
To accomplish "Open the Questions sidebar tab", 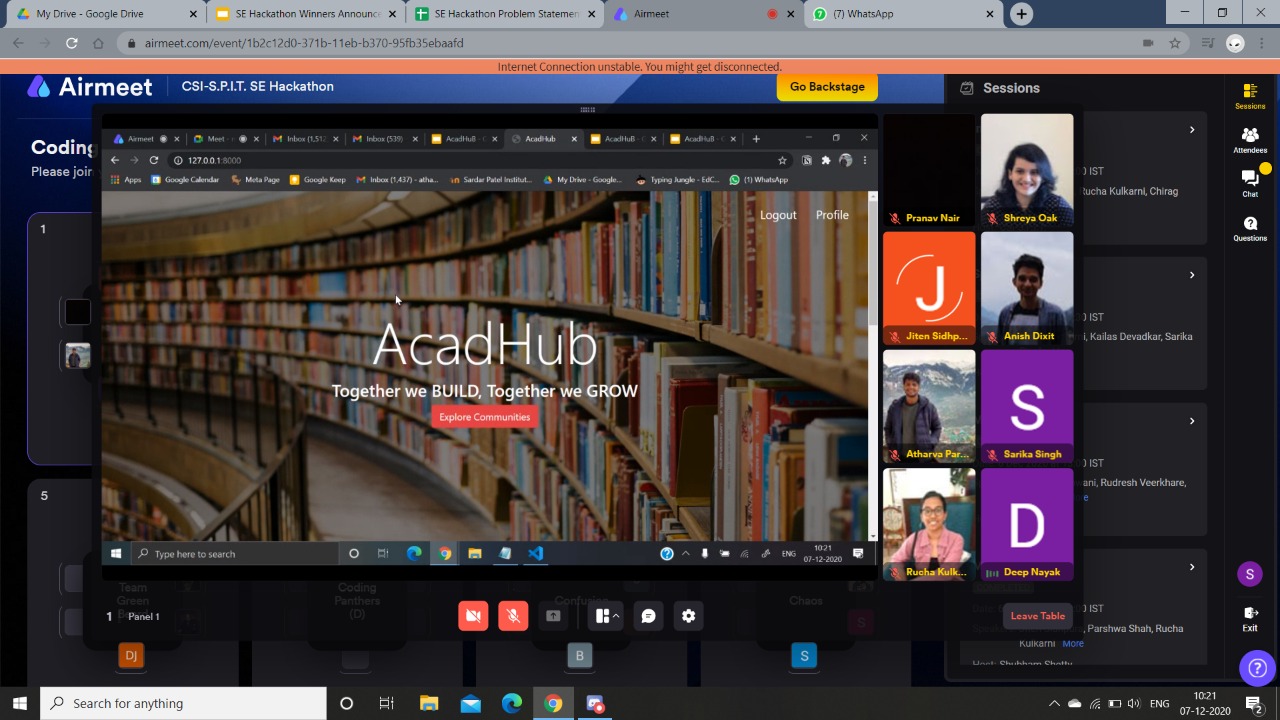I will [x=1250, y=227].
